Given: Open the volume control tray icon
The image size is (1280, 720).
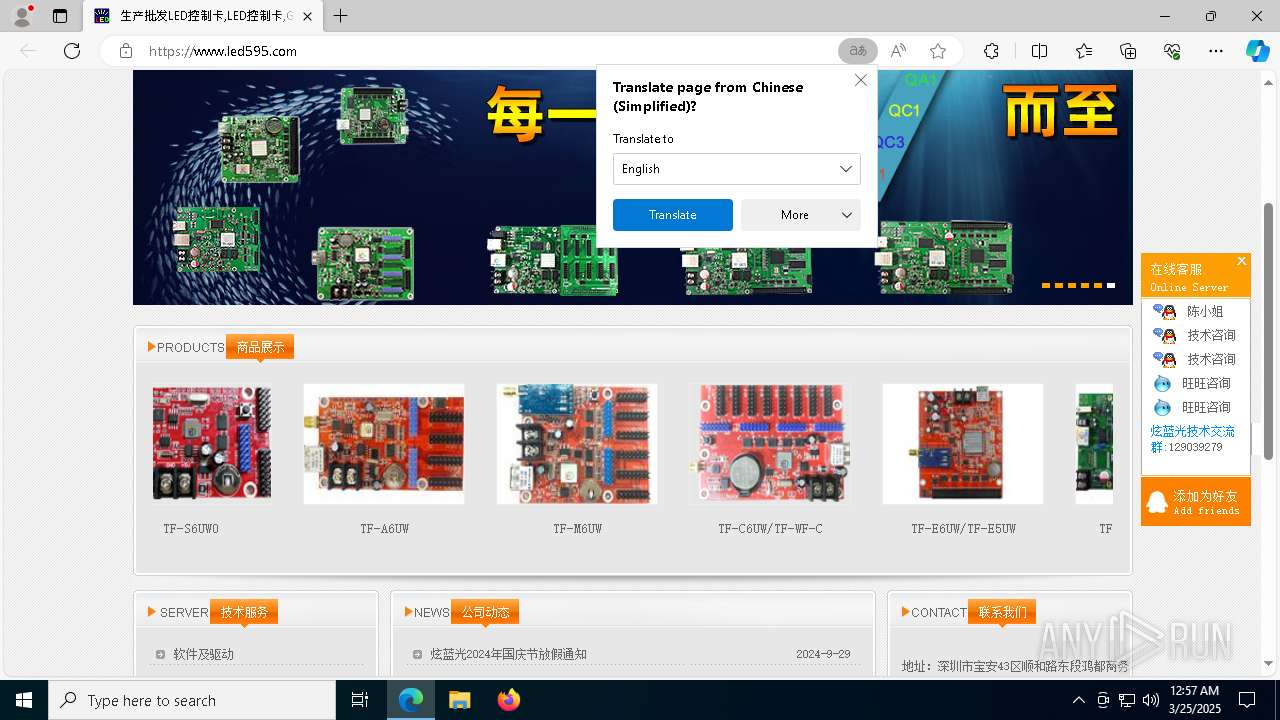Looking at the screenshot, I should pos(1150,700).
